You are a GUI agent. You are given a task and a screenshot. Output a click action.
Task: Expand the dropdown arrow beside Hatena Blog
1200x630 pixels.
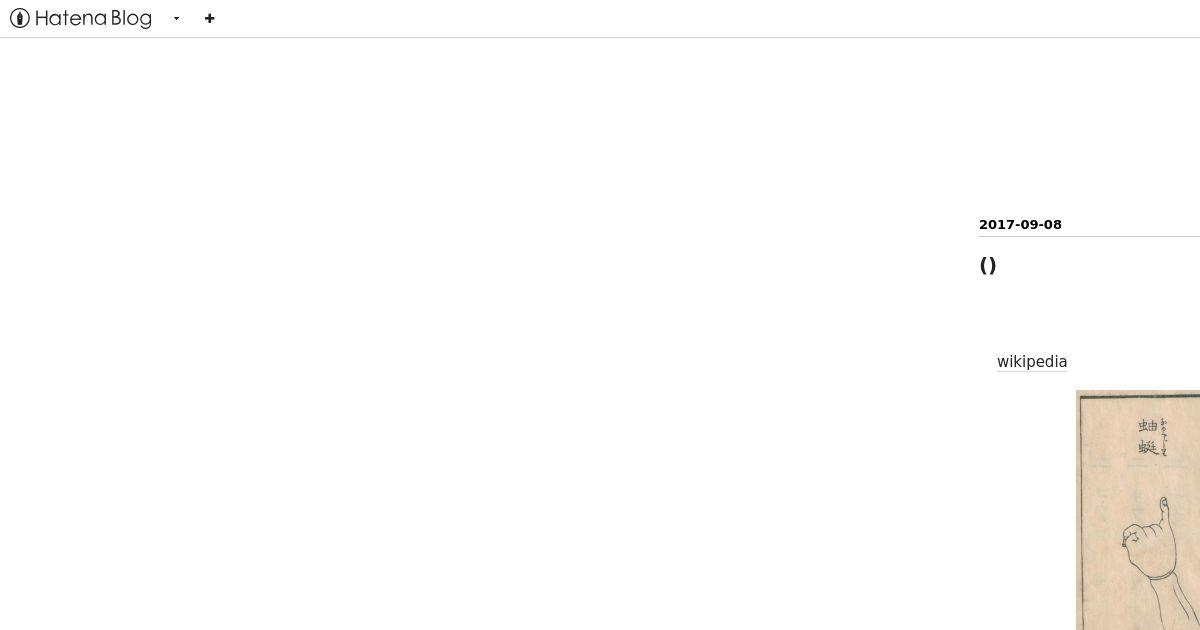point(176,18)
